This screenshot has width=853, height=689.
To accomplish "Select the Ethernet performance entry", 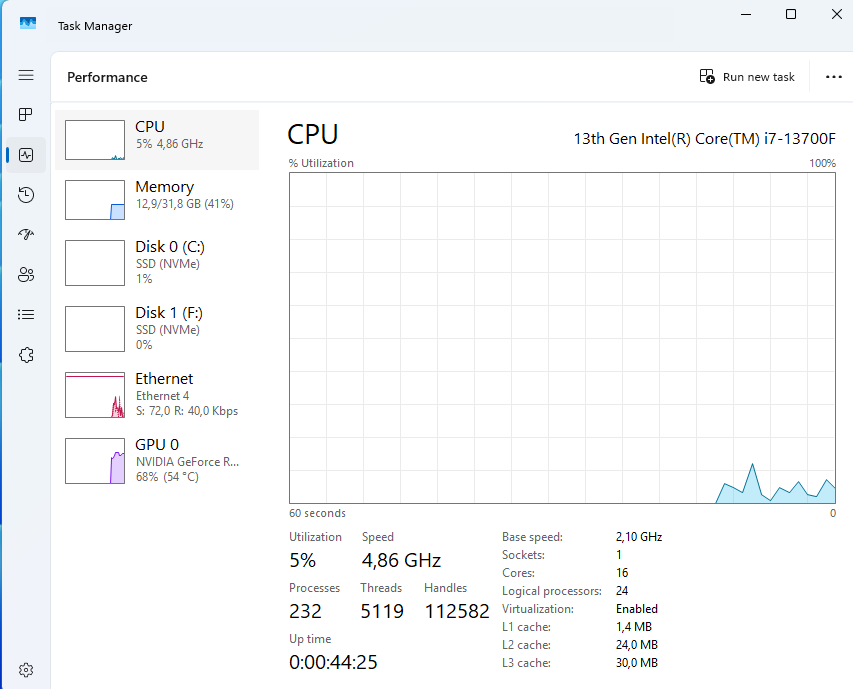I will (157, 395).
